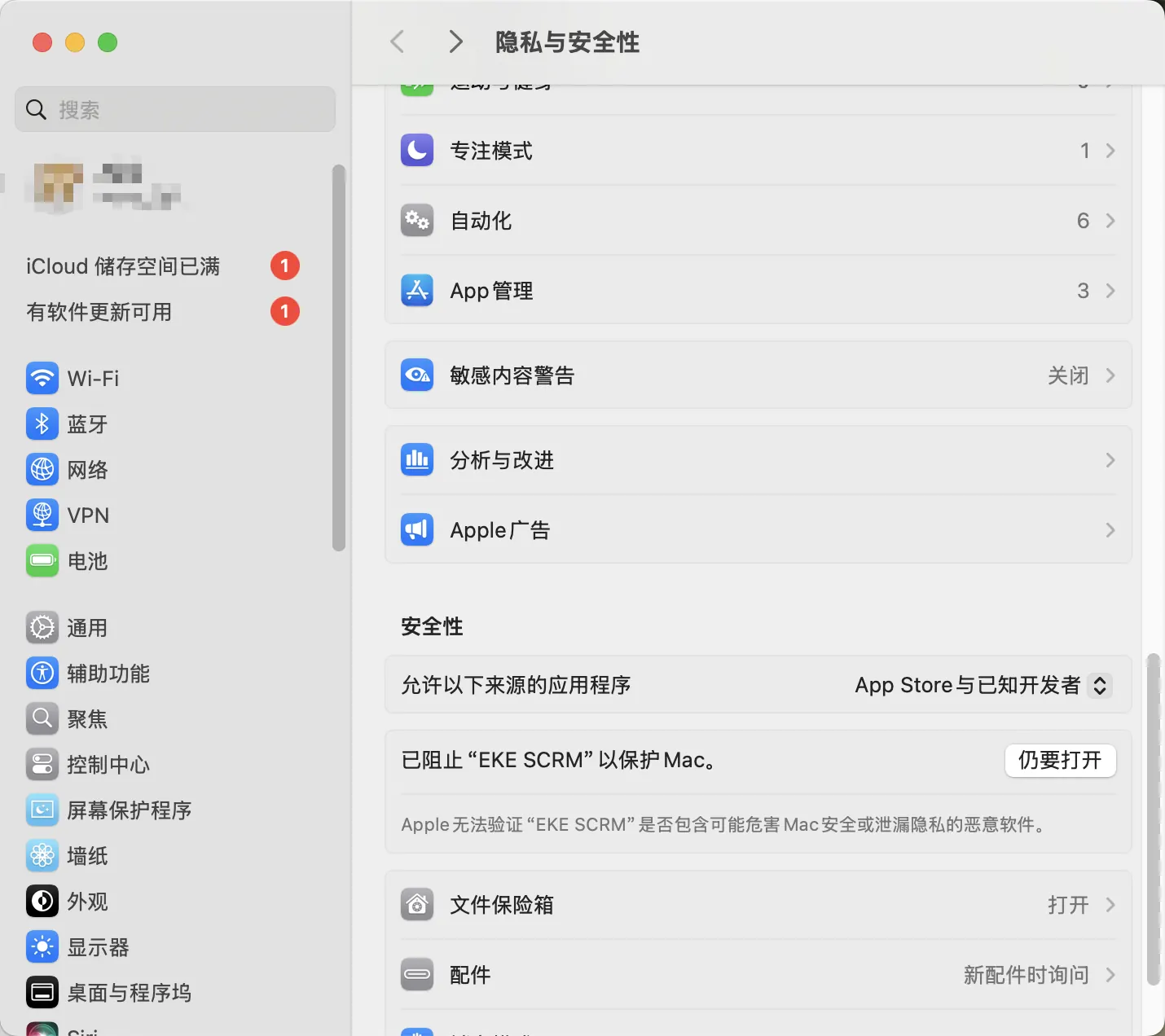Screen dimensions: 1165x1036
Task: Select 辅助功能 label in the sidebar
Action: click(x=108, y=674)
